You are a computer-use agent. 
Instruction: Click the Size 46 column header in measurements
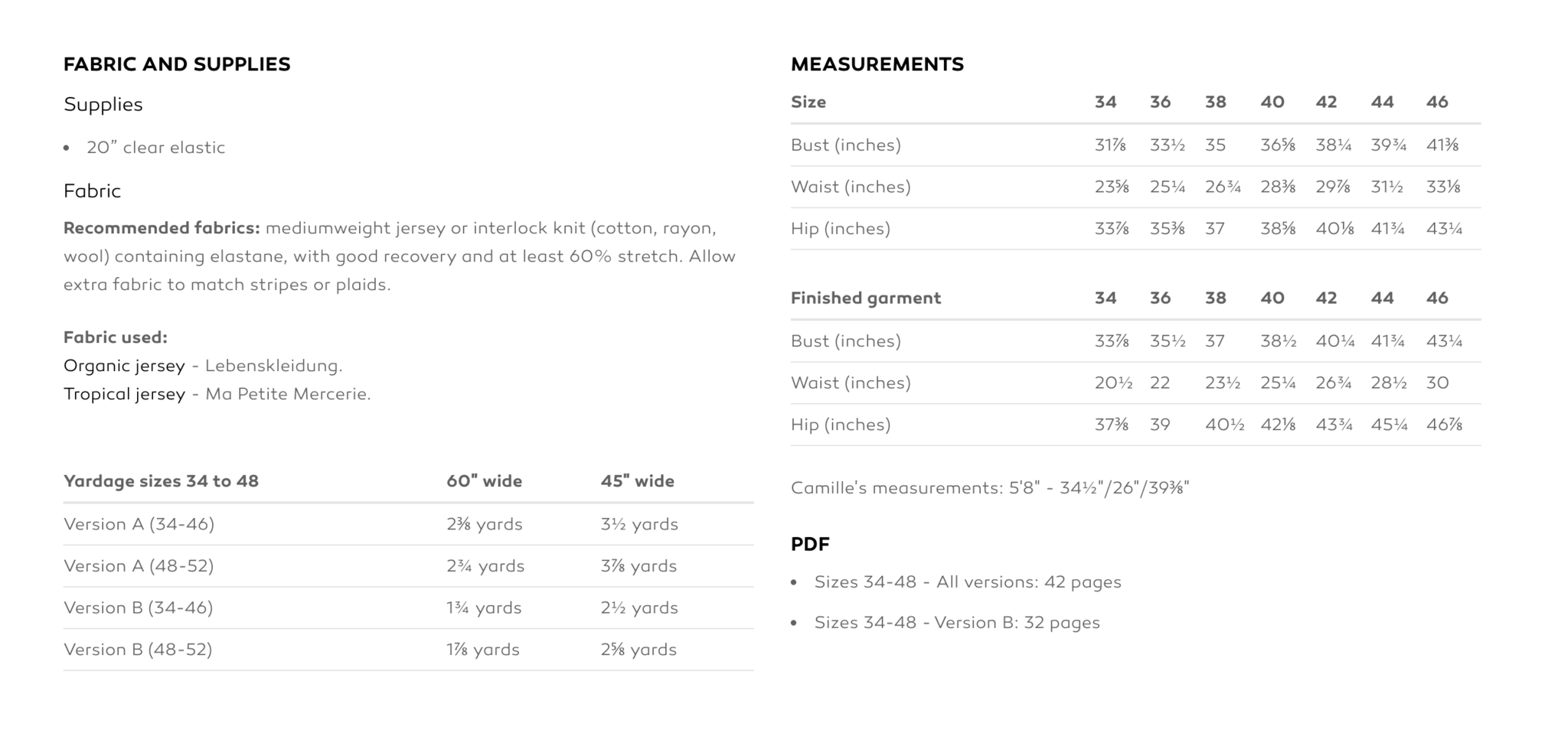(x=1437, y=102)
